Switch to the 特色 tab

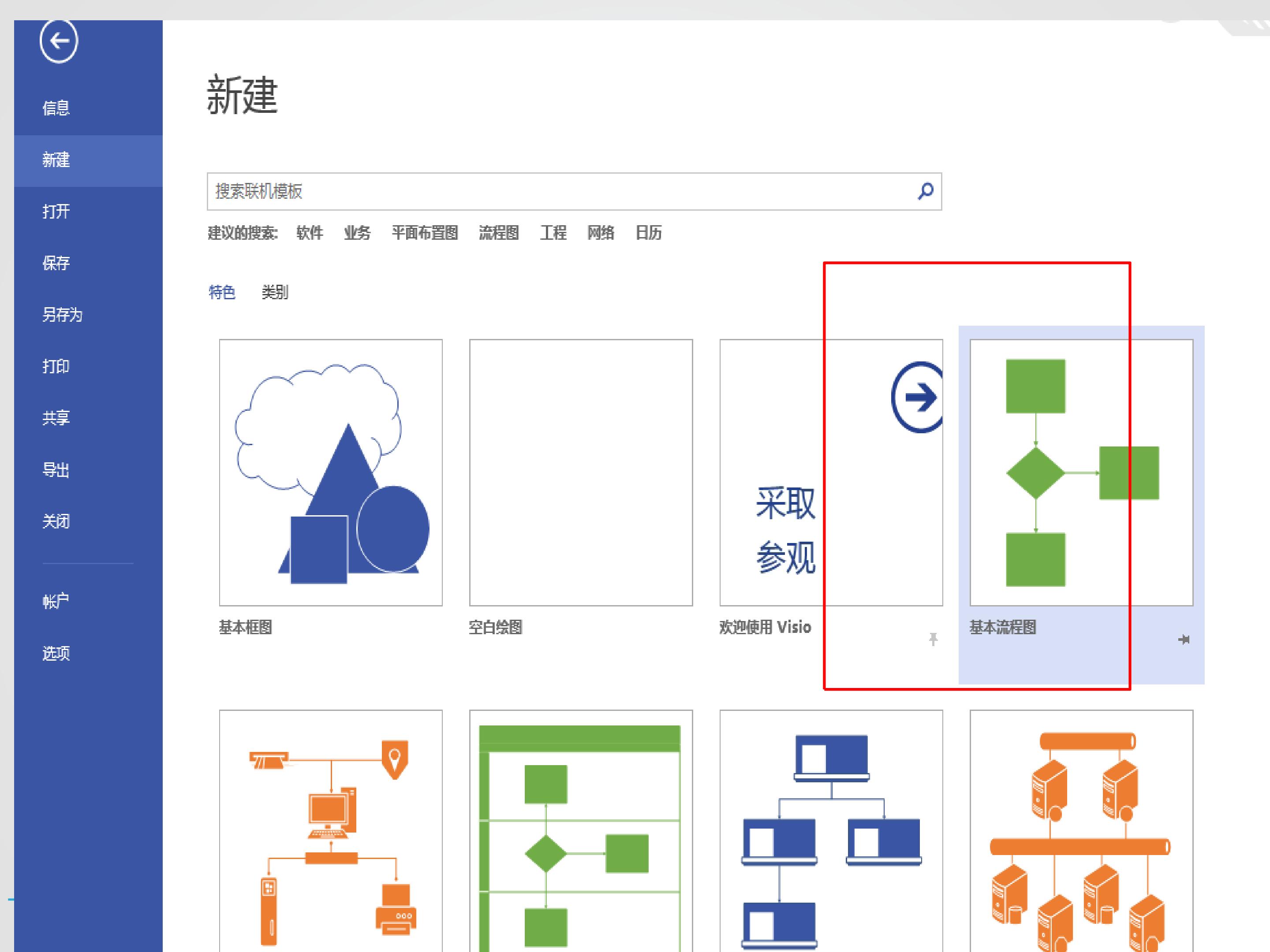click(x=222, y=293)
